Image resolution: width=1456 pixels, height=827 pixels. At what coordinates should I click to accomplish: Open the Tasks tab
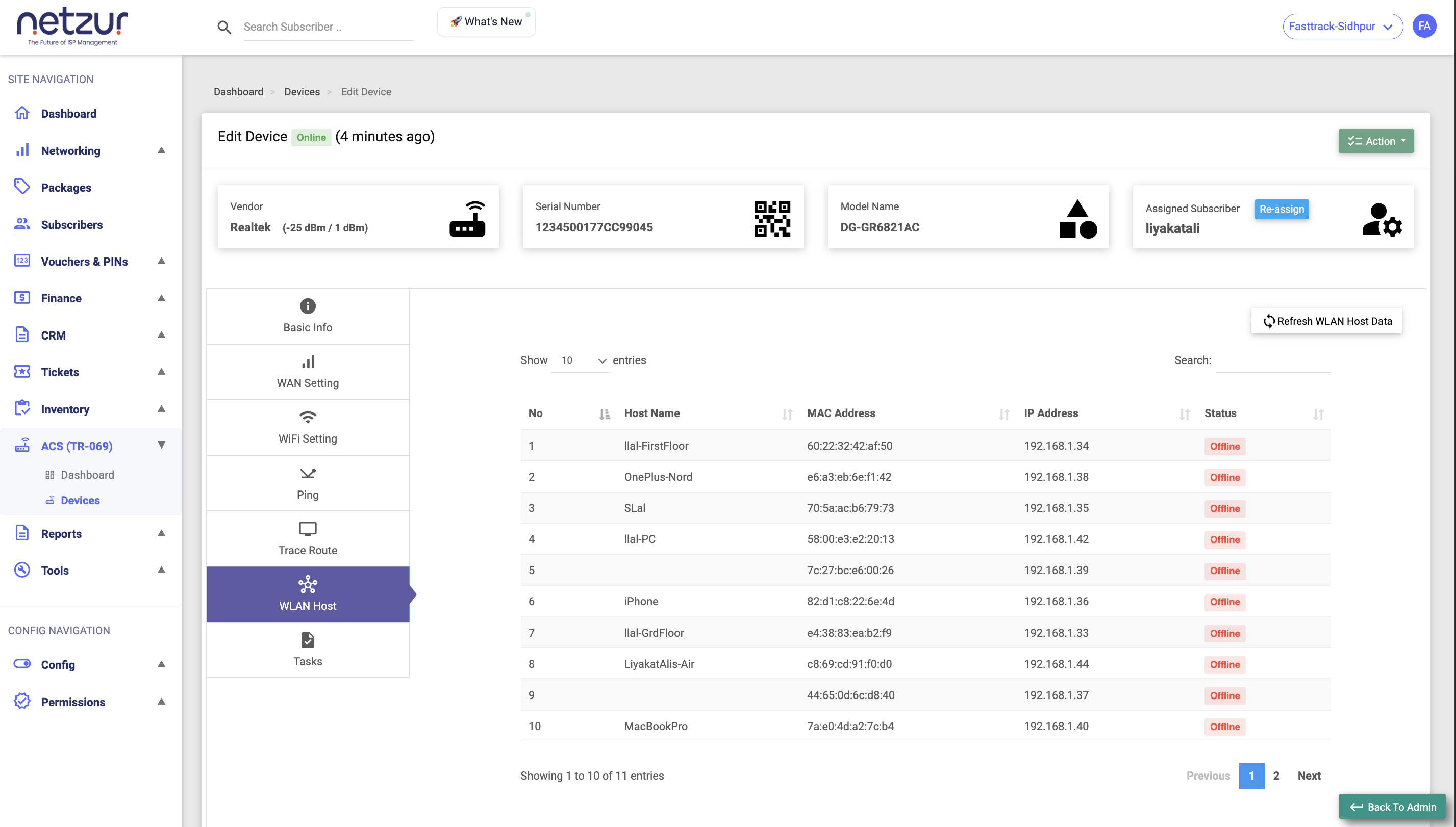click(308, 650)
